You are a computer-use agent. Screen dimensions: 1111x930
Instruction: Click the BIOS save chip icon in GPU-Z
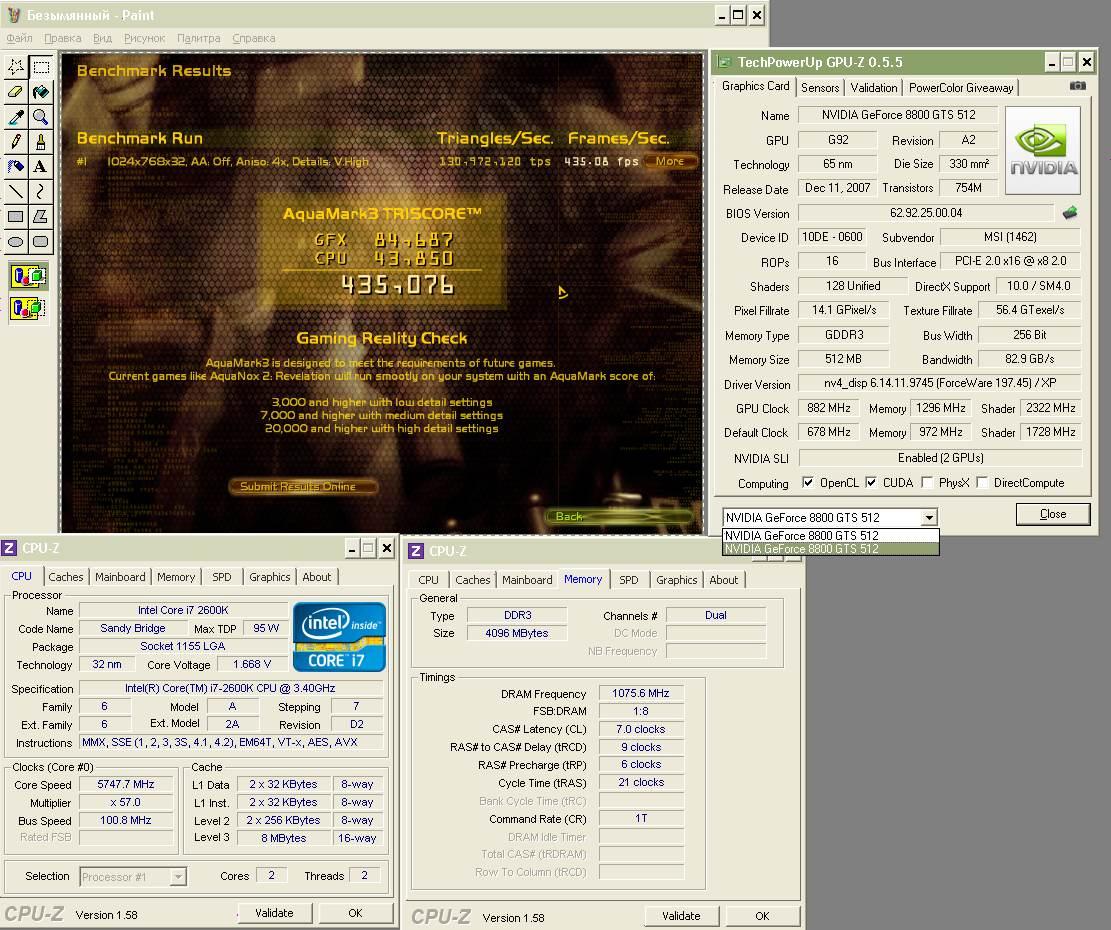click(x=1070, y=212)
